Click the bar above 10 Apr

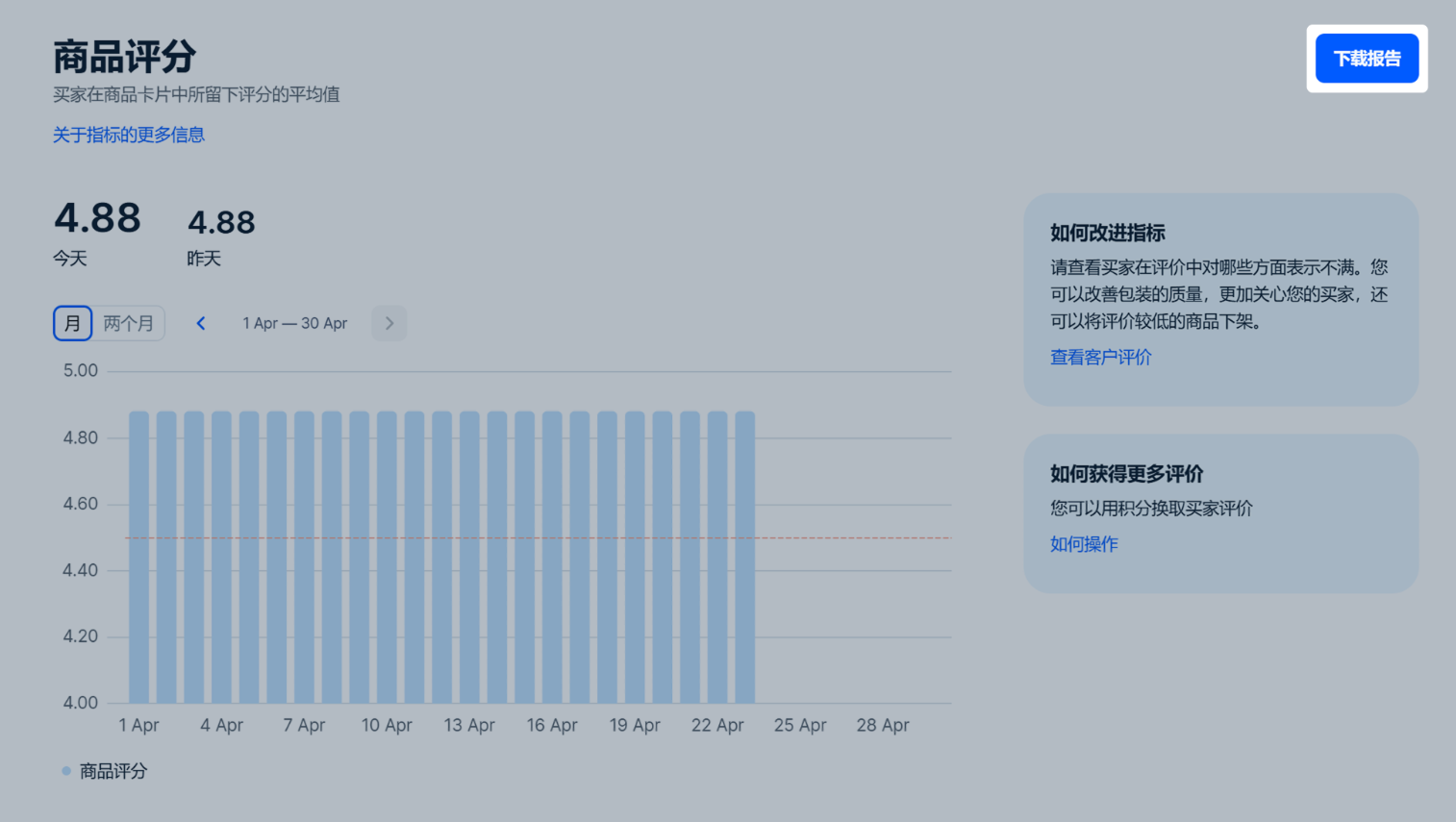tap(387, 558)
